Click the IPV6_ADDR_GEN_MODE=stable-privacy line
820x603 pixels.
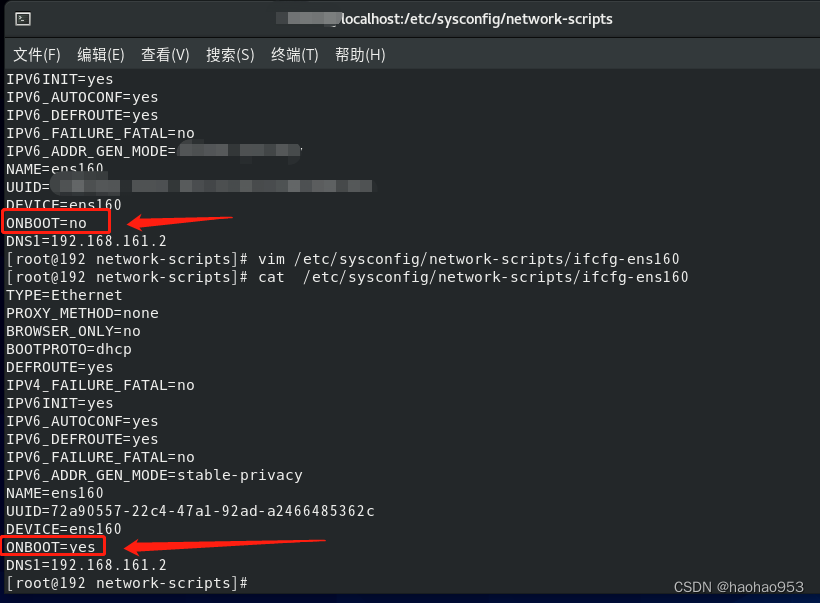150,474
